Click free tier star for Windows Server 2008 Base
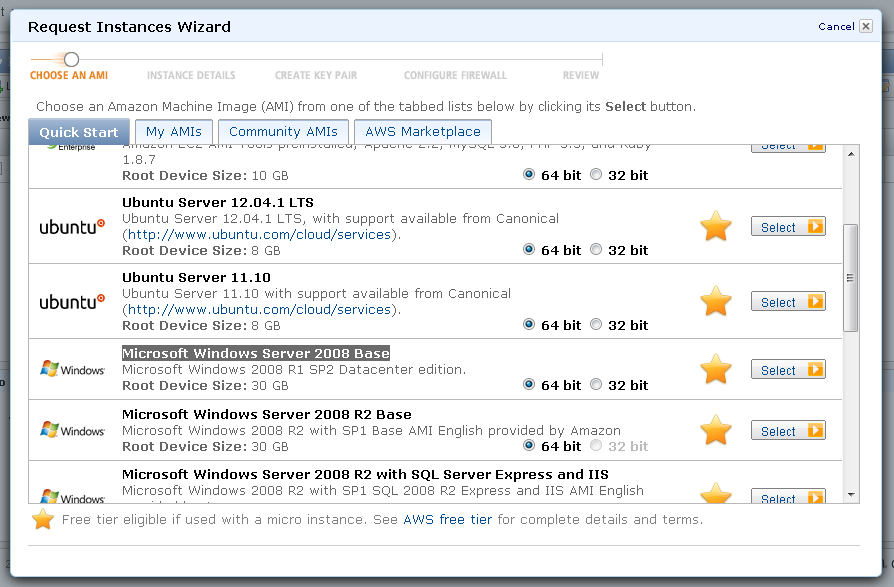 pyautogui.click(x=716, y=369)
